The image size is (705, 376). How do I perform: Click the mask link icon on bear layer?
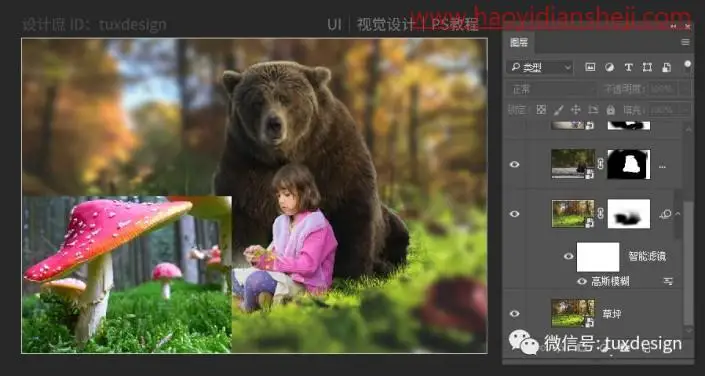point(601,164)
